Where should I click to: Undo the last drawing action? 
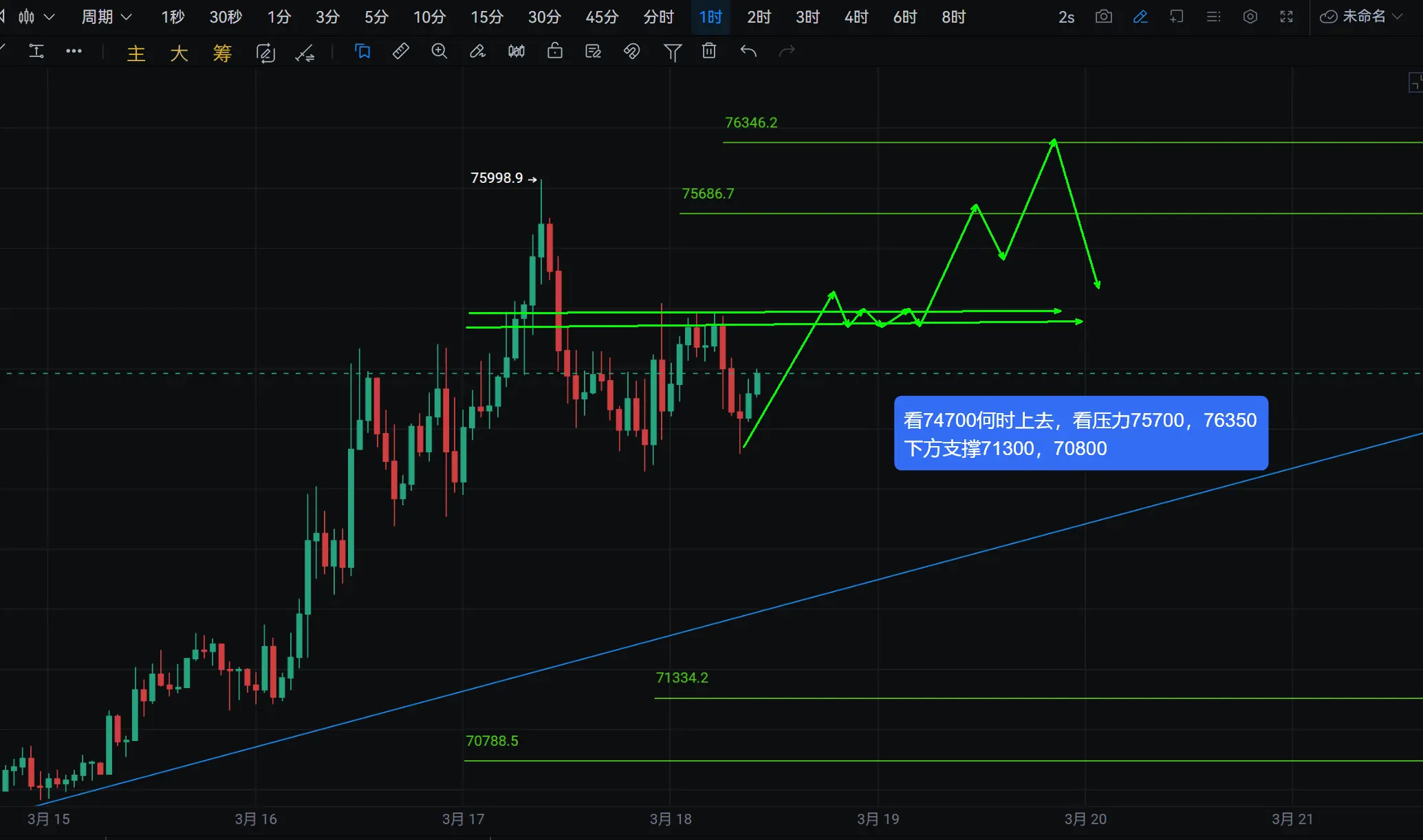(x=748, y=52)
